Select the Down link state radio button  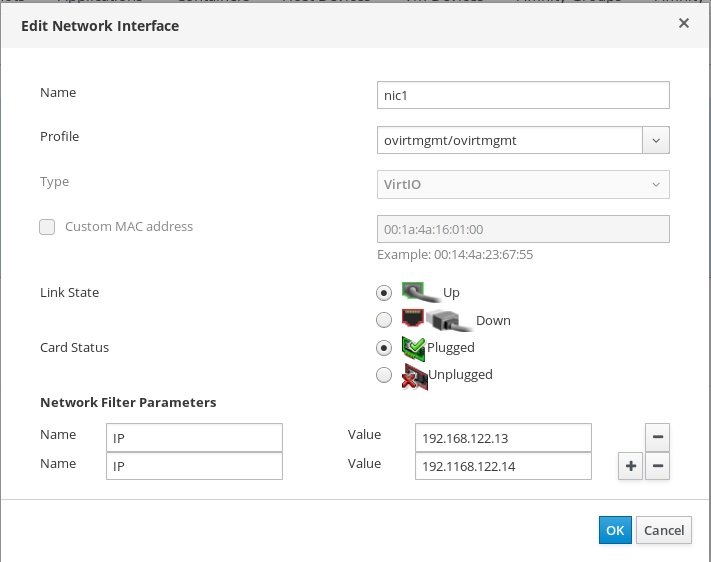[x=384, y=321]
